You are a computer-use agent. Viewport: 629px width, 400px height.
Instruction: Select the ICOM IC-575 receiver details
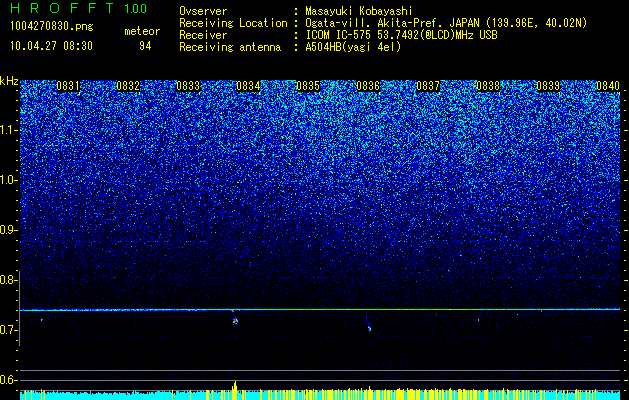coord(401,35)
